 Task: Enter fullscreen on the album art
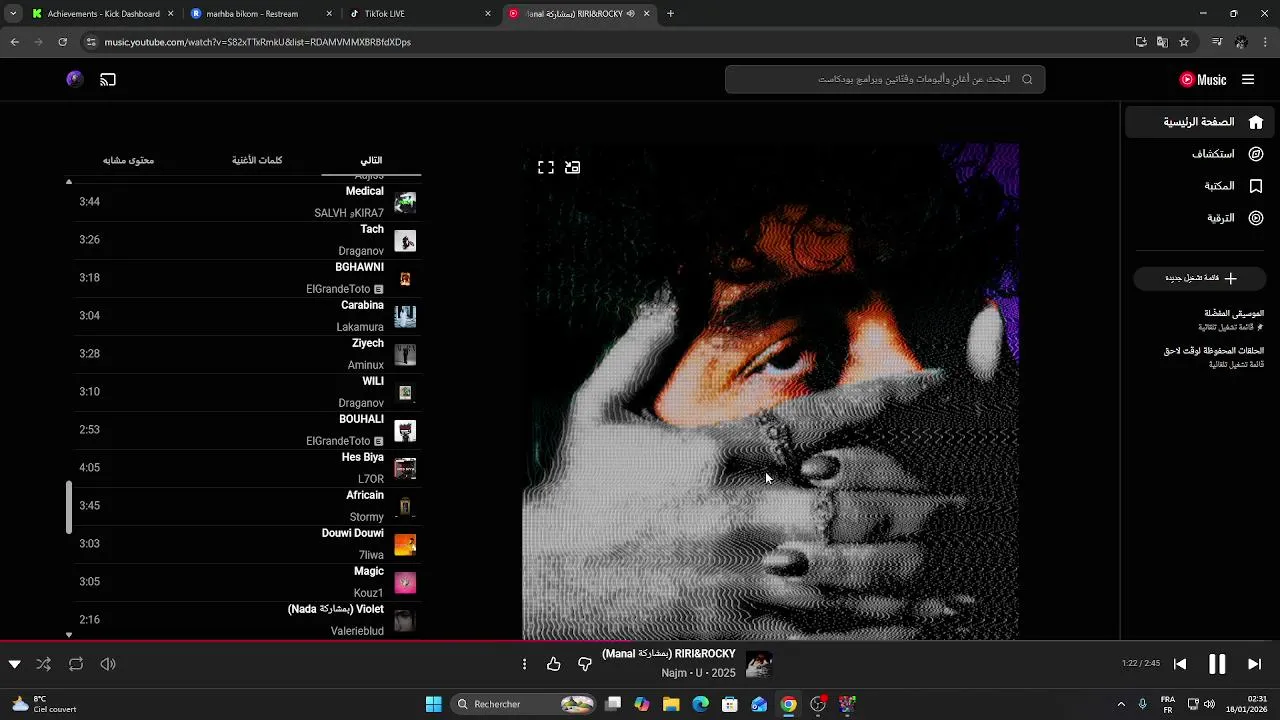coord(546,168)
